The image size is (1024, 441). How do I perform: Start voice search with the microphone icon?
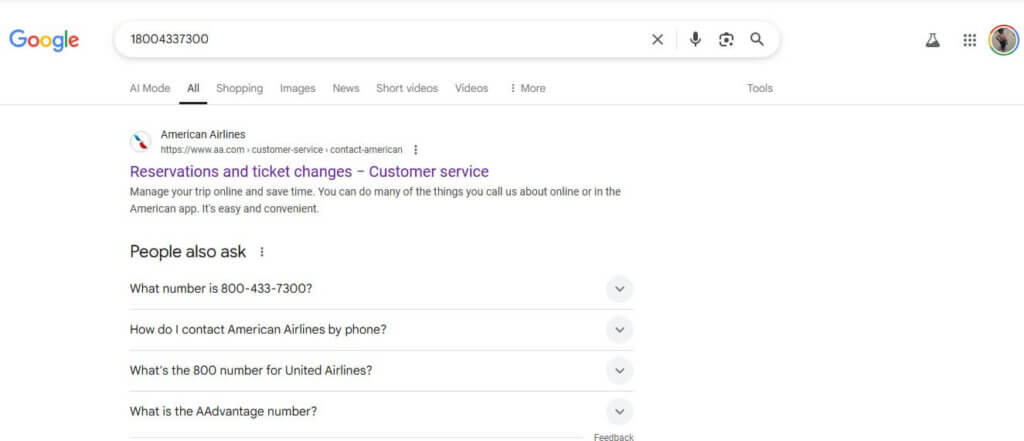pos(696,40)
